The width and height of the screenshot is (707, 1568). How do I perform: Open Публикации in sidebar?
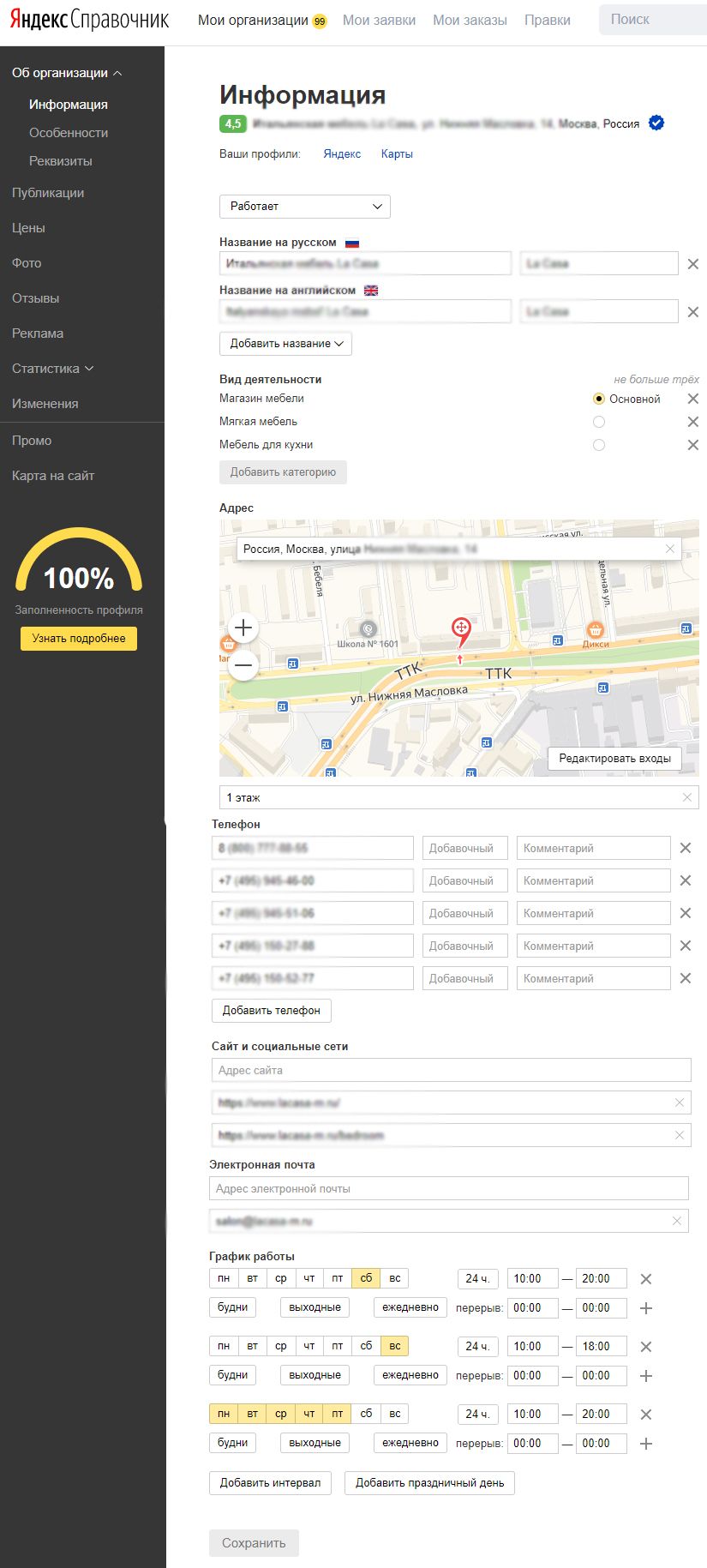coord(48,193)
